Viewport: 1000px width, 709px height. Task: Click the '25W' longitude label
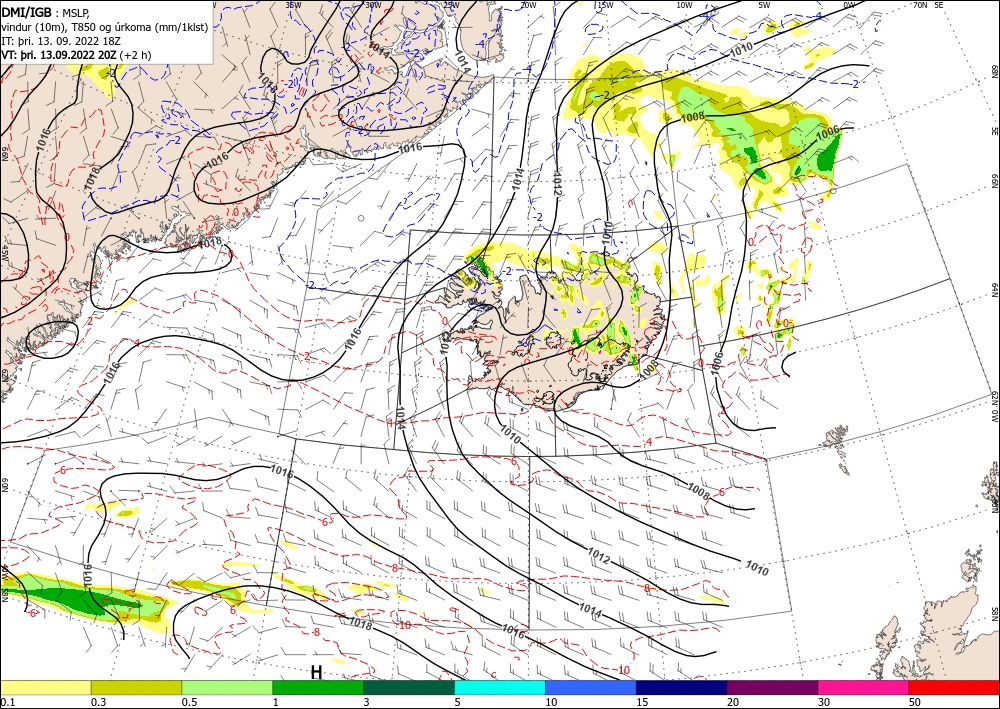point(451,4)
